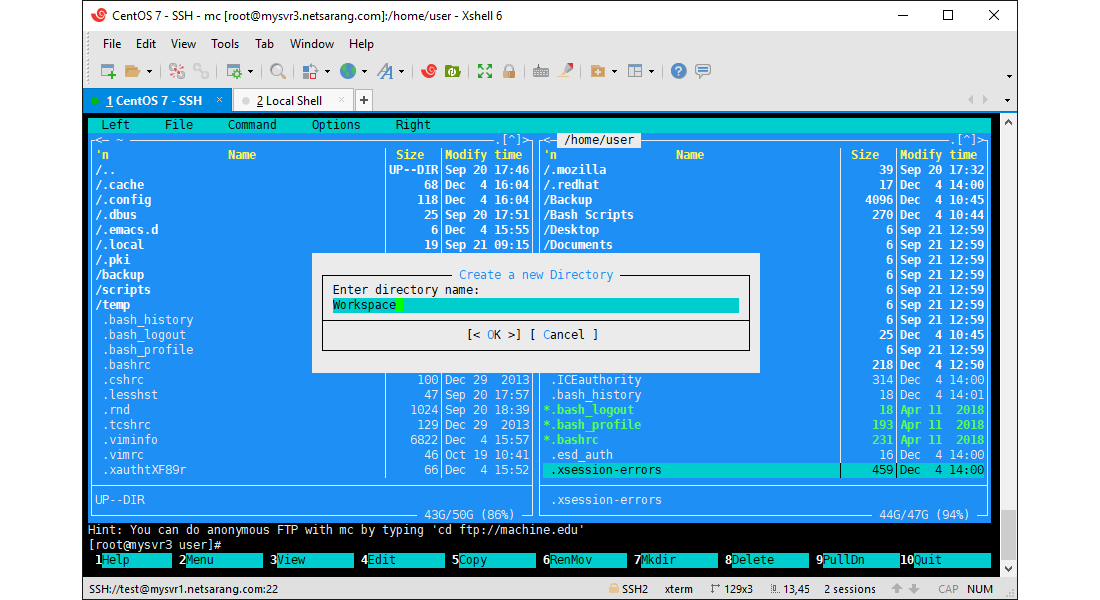The image size is (1100, 600).
Task: Click the Find magnifier icon
Action: (278, 71)
